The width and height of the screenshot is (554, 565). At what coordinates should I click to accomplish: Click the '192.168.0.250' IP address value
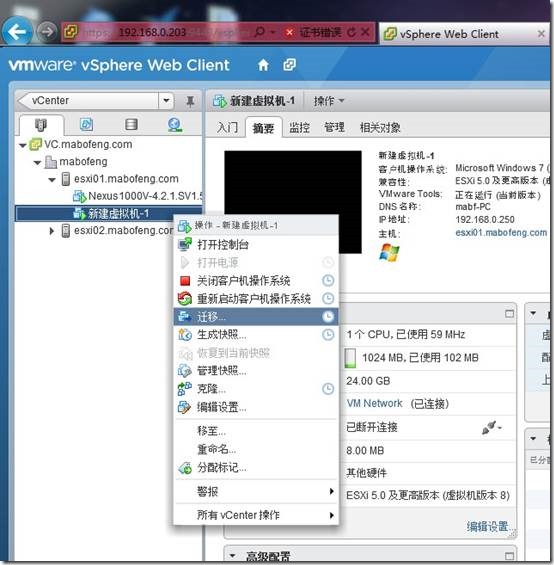click(485, 219)
